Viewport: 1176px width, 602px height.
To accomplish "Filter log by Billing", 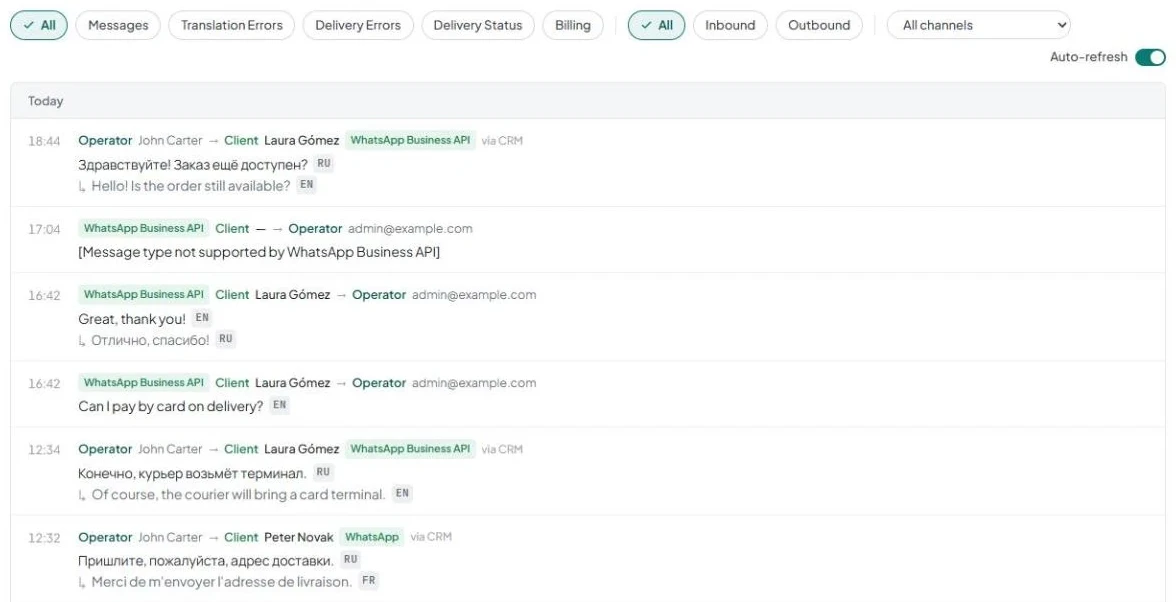I will (x=573, y=25).
